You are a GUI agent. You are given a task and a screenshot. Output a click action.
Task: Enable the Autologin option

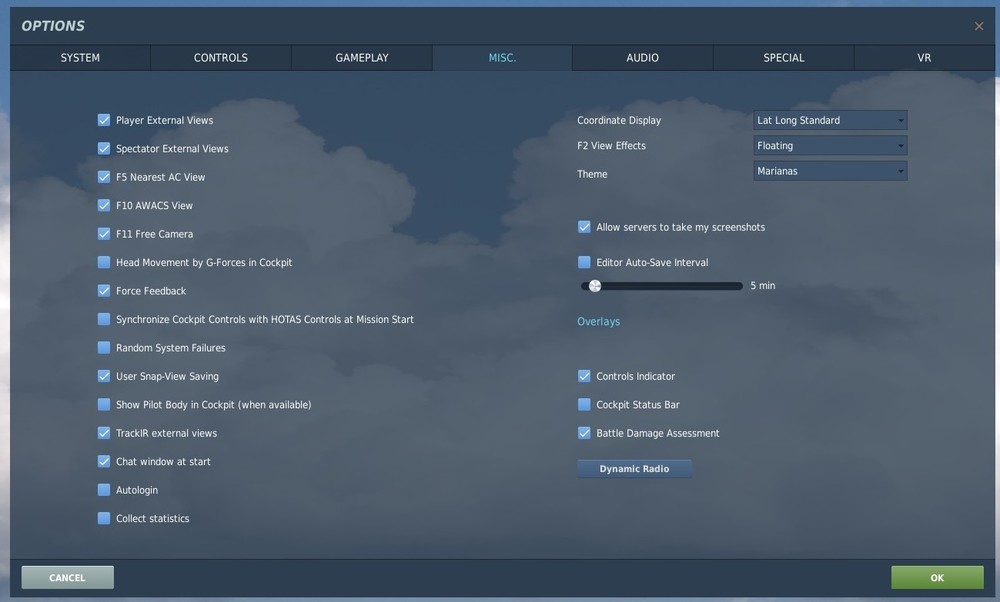point(104,489)
